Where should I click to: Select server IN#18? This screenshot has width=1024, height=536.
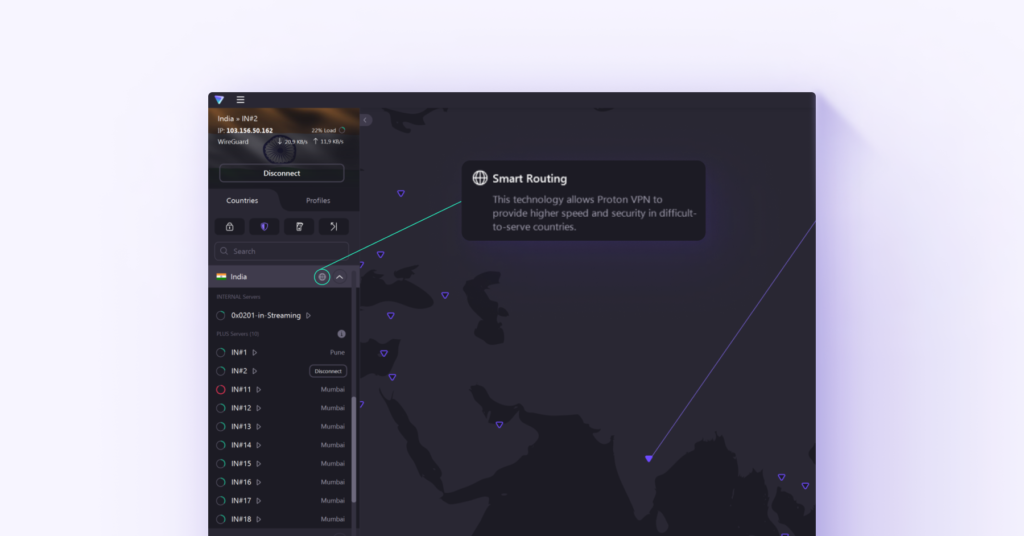point(241,519)
